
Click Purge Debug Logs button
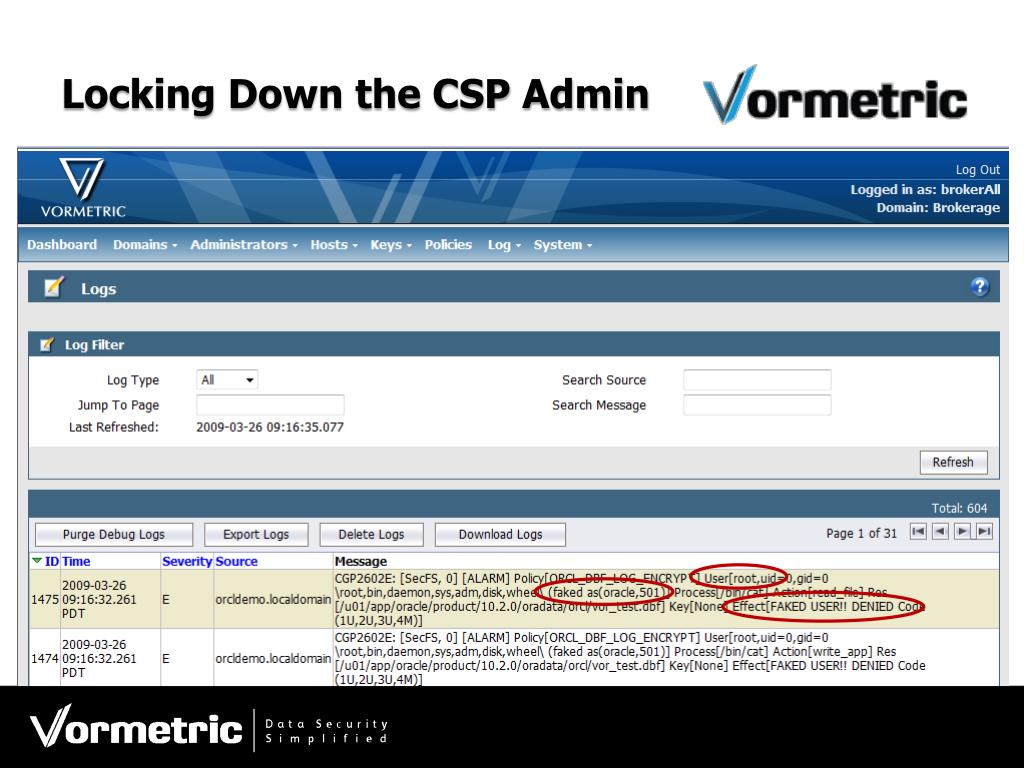(x=114, y=534)
